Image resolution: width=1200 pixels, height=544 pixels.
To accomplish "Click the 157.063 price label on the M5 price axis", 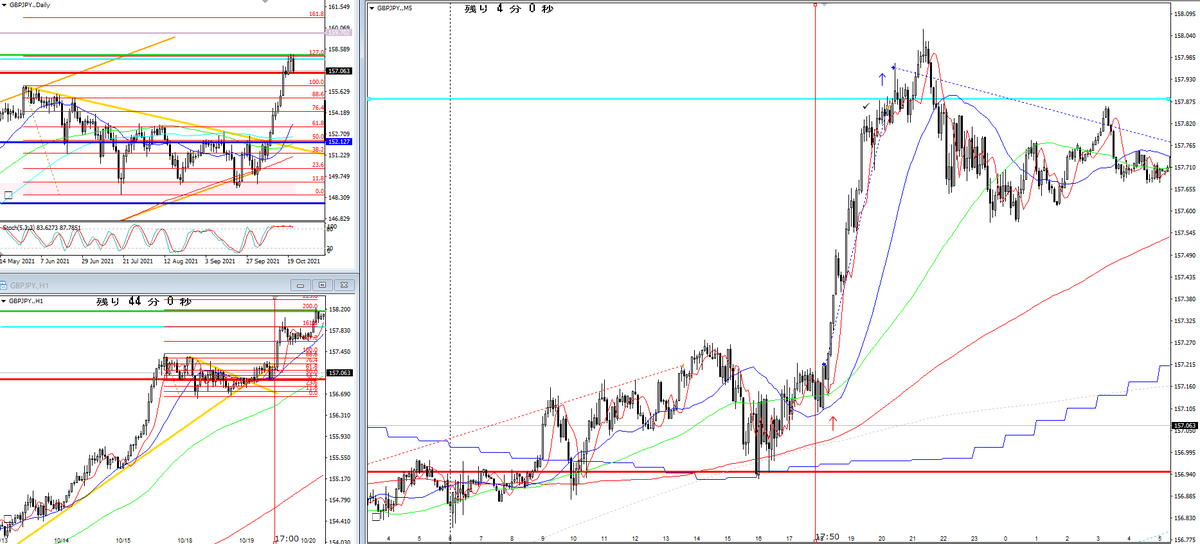I will point(1185,426).
